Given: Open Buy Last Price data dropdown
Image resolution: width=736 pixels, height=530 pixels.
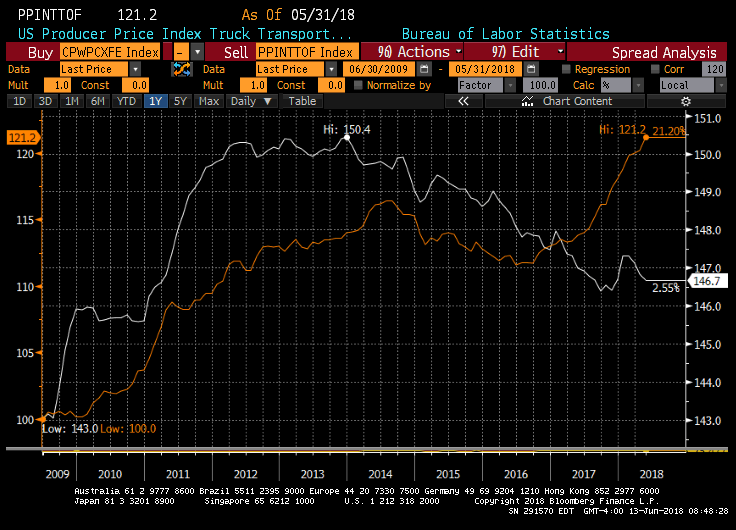Looking at the screenshot, I should click(x=135, y=69).
